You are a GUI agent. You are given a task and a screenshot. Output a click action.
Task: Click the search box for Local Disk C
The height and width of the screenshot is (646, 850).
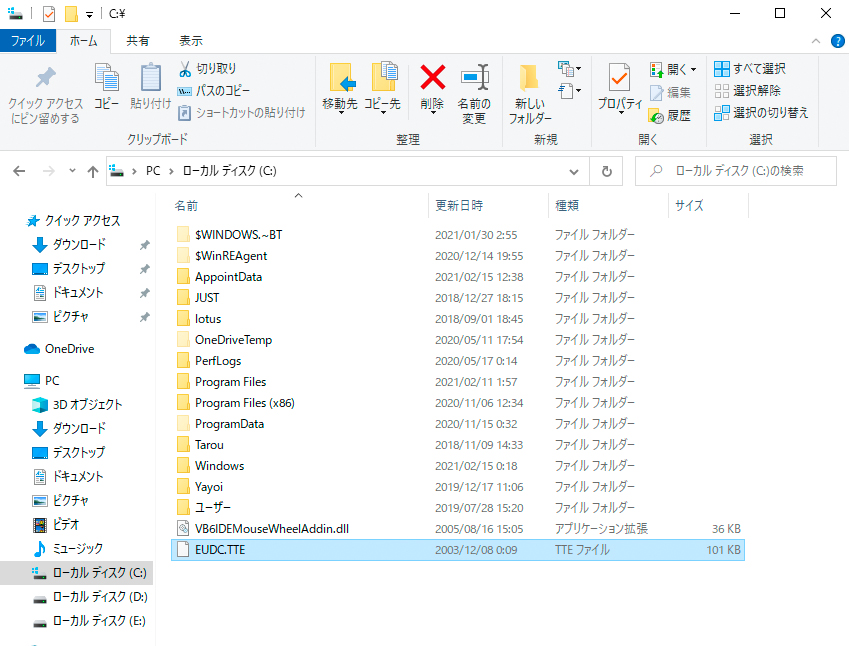(x=736, y=171)
